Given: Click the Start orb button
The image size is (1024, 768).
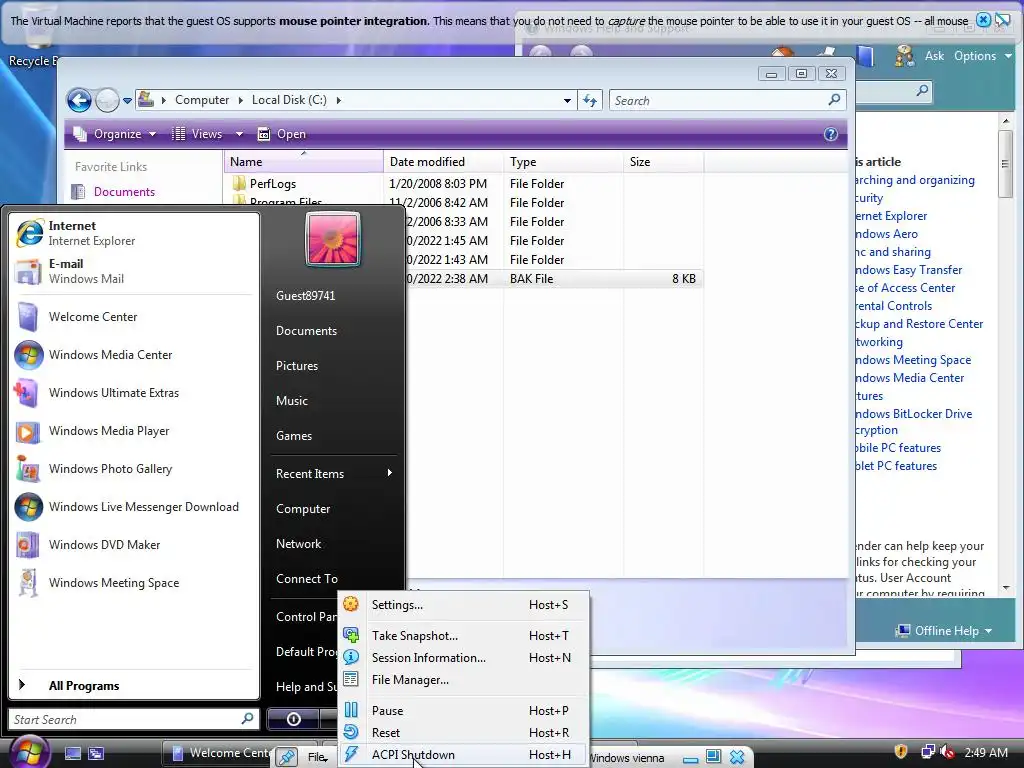Looking at the screenshot, I should 29,752.
